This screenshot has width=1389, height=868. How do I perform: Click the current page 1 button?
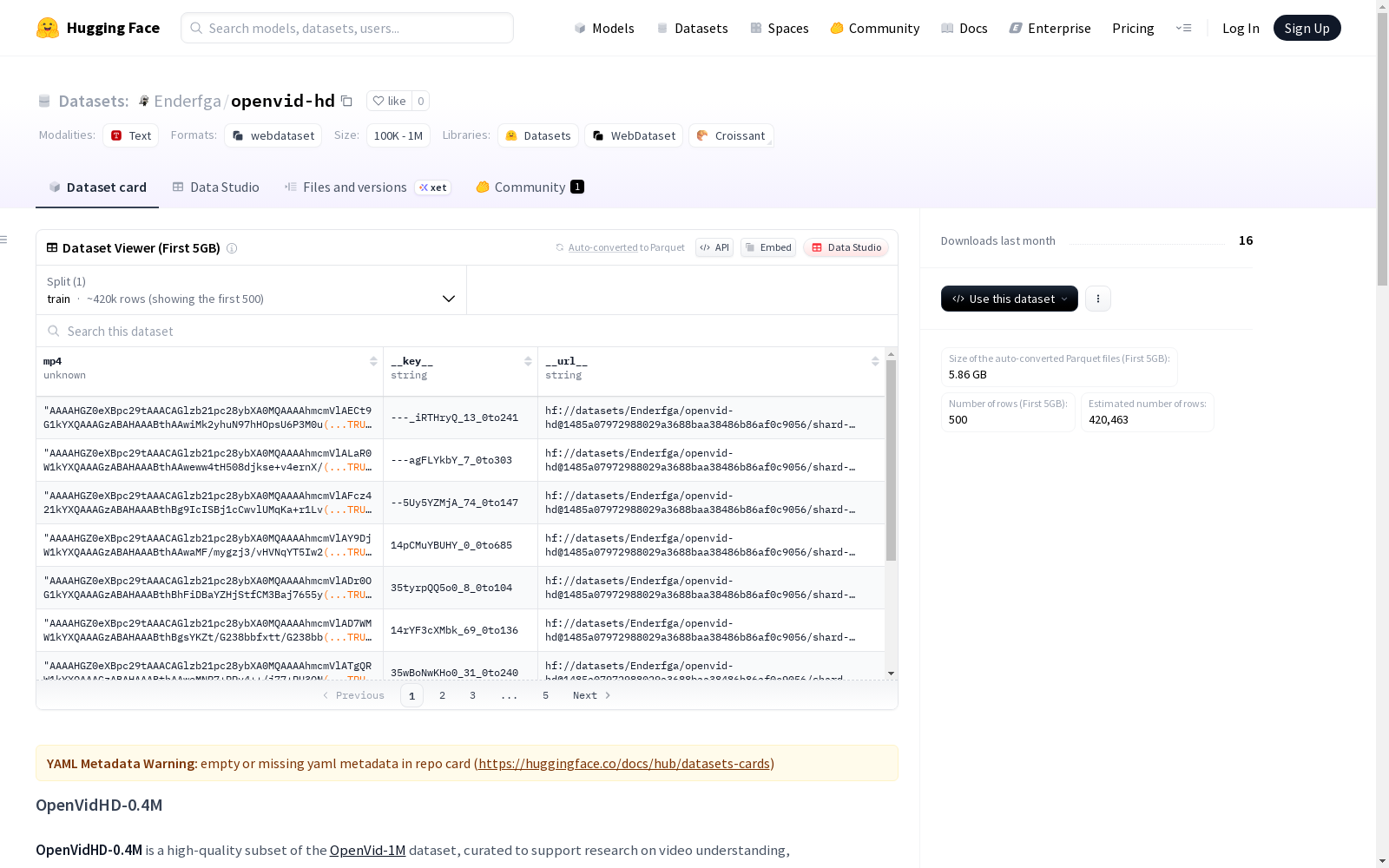[x=411, y=695]
